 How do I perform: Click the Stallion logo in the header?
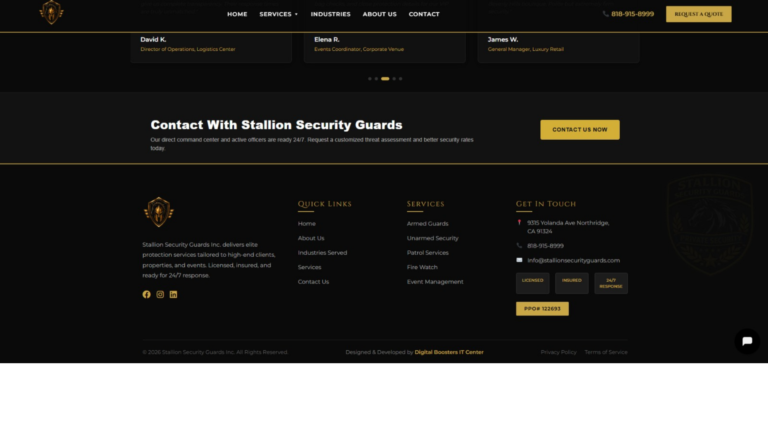tap(51, 12)
